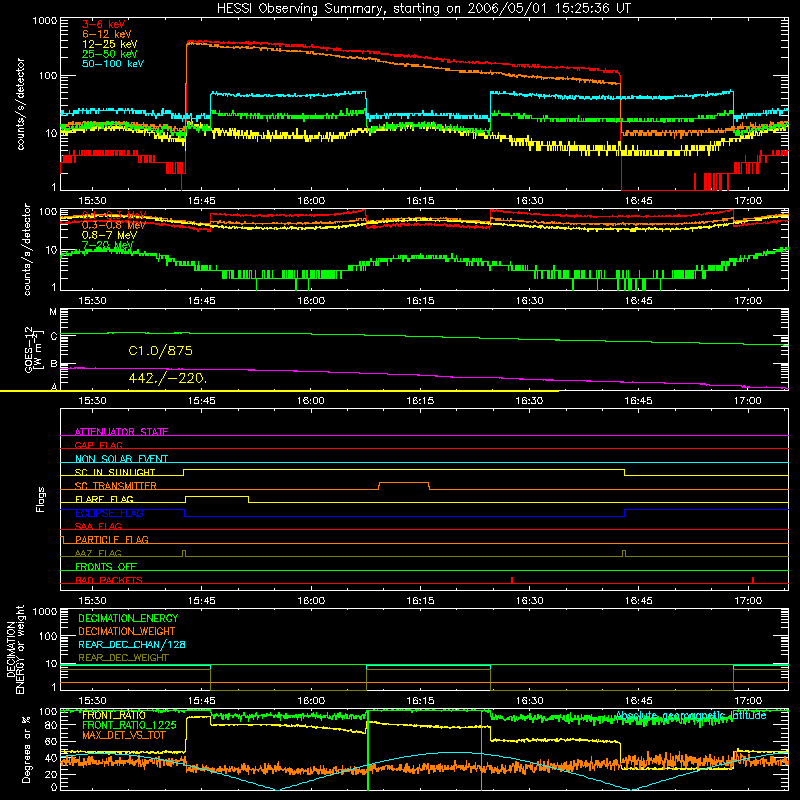This screenshot has width=800, height=800.
Task: Click 15:45 time label below top keV panel
Action: click(202, 201)
